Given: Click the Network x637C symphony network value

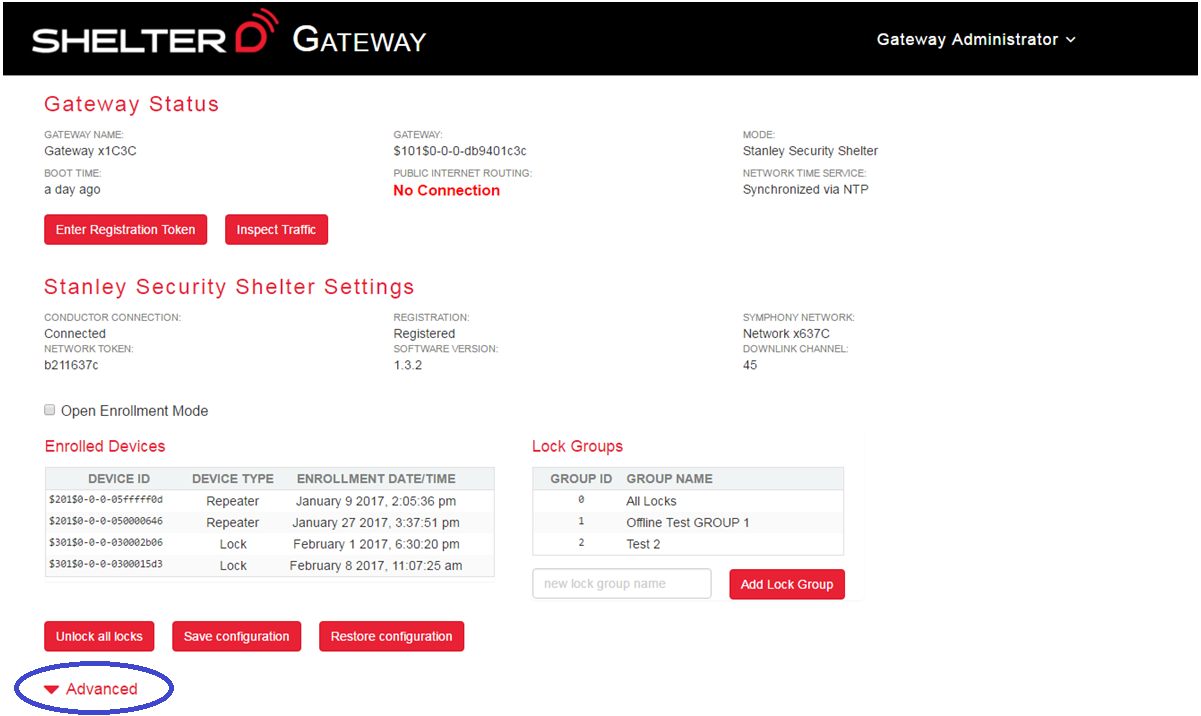Looking at the screenshot, I should click(786, 333).
